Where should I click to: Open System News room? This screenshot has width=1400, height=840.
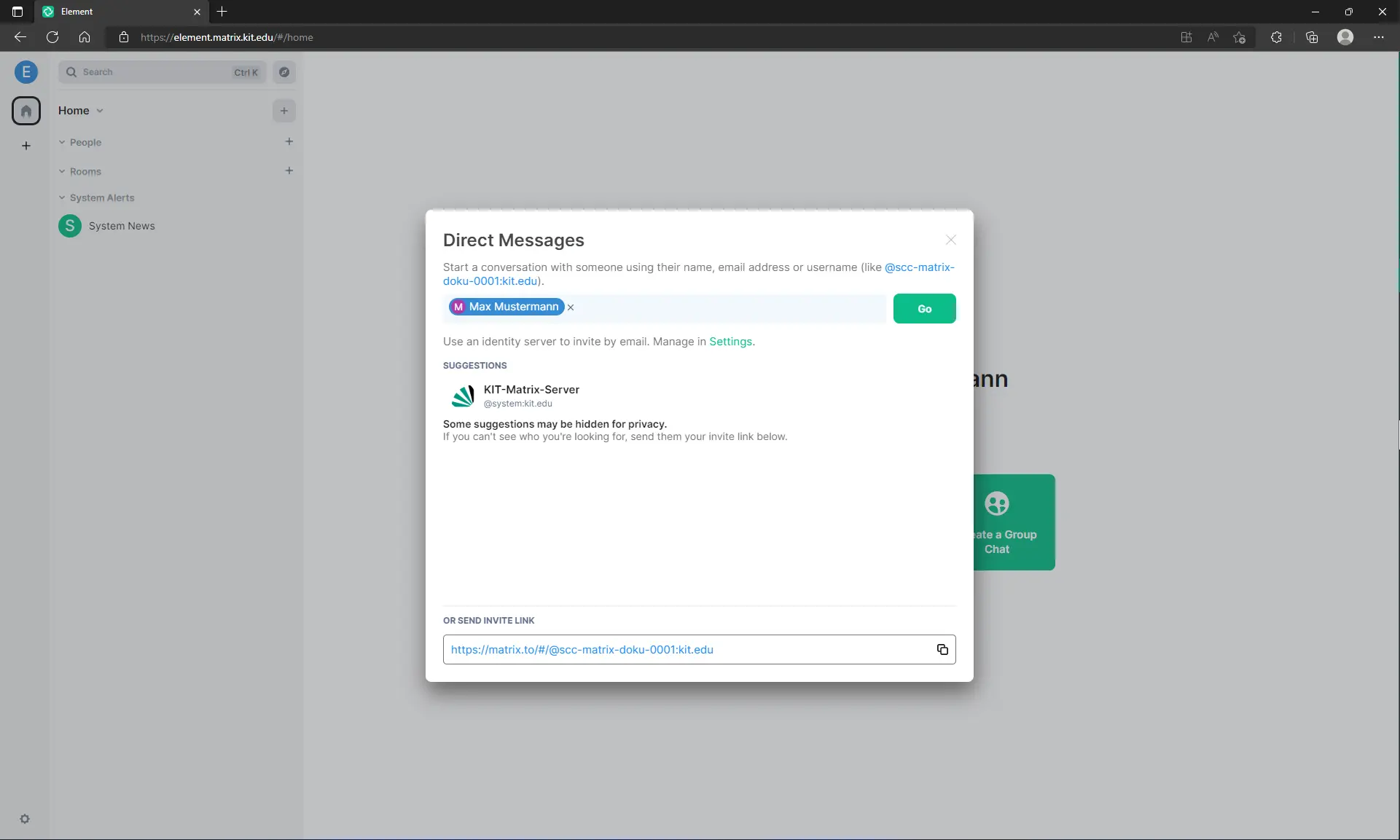click(121, 226)
